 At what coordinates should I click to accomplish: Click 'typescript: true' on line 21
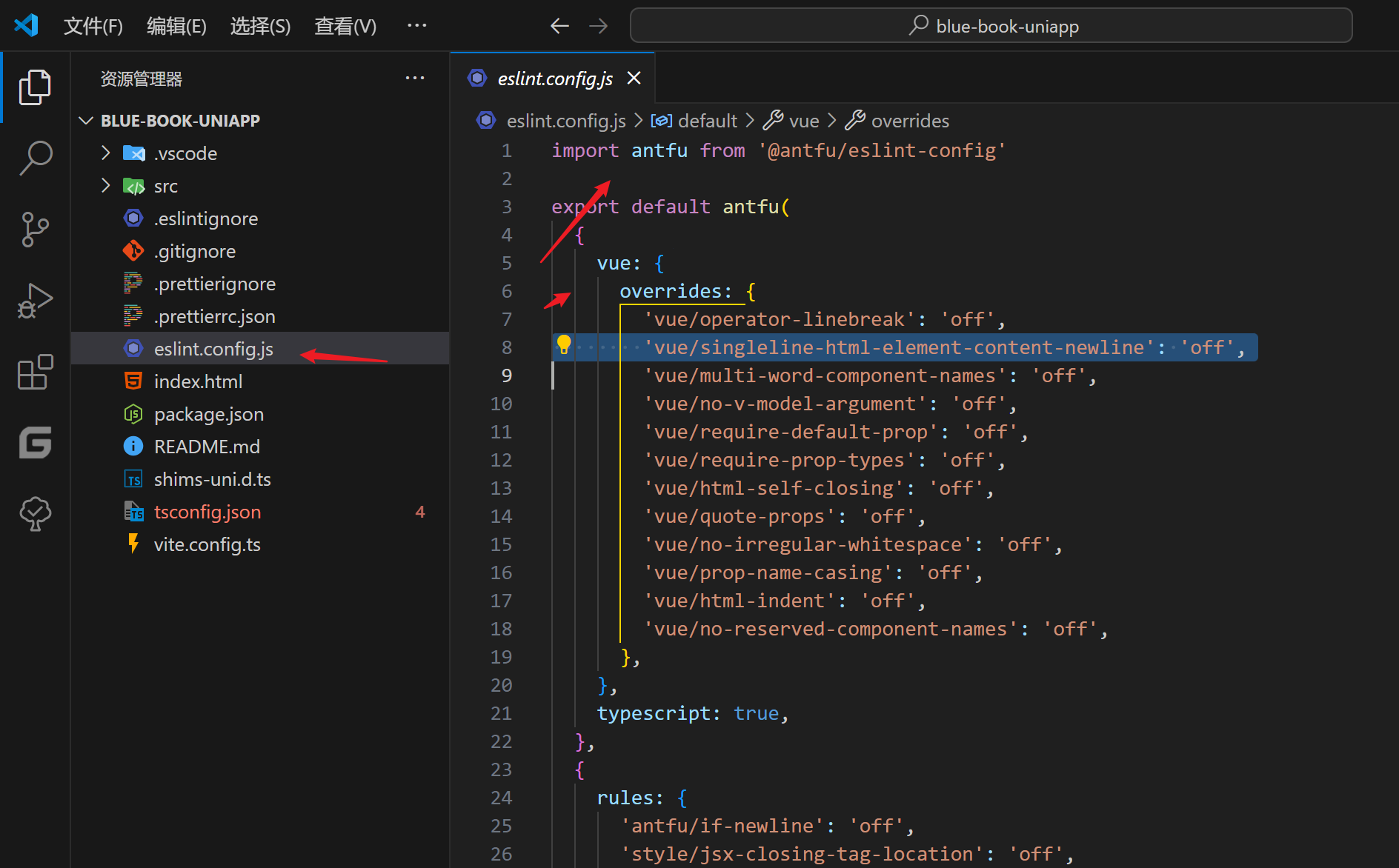688,713
